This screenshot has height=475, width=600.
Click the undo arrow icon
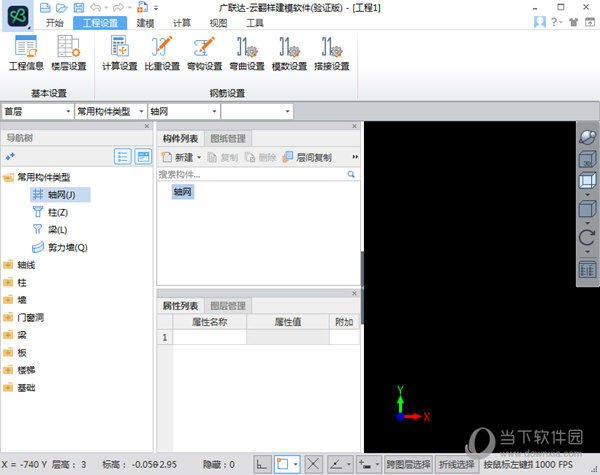[96, 7]
